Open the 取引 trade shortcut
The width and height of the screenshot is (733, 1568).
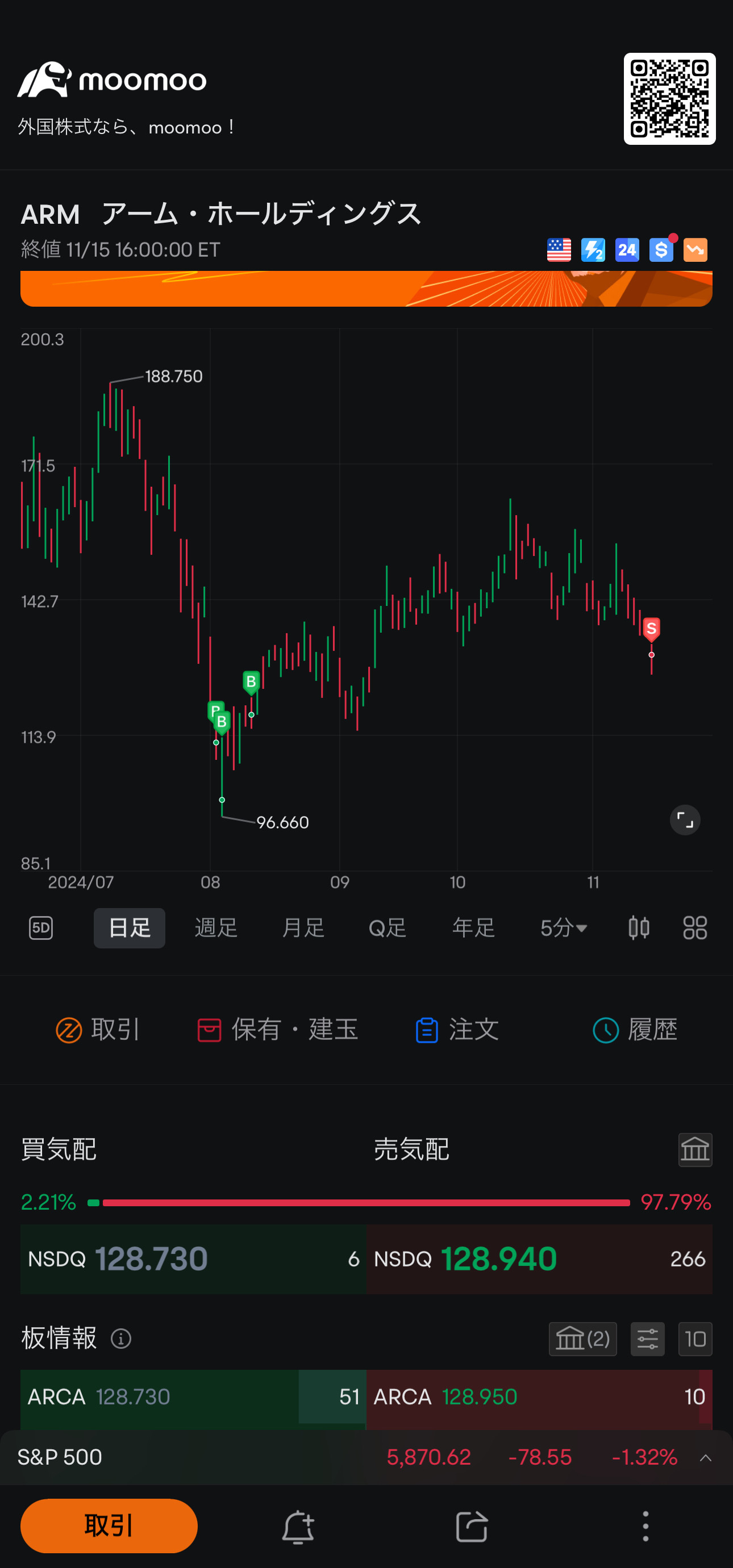click(98, 1030)
